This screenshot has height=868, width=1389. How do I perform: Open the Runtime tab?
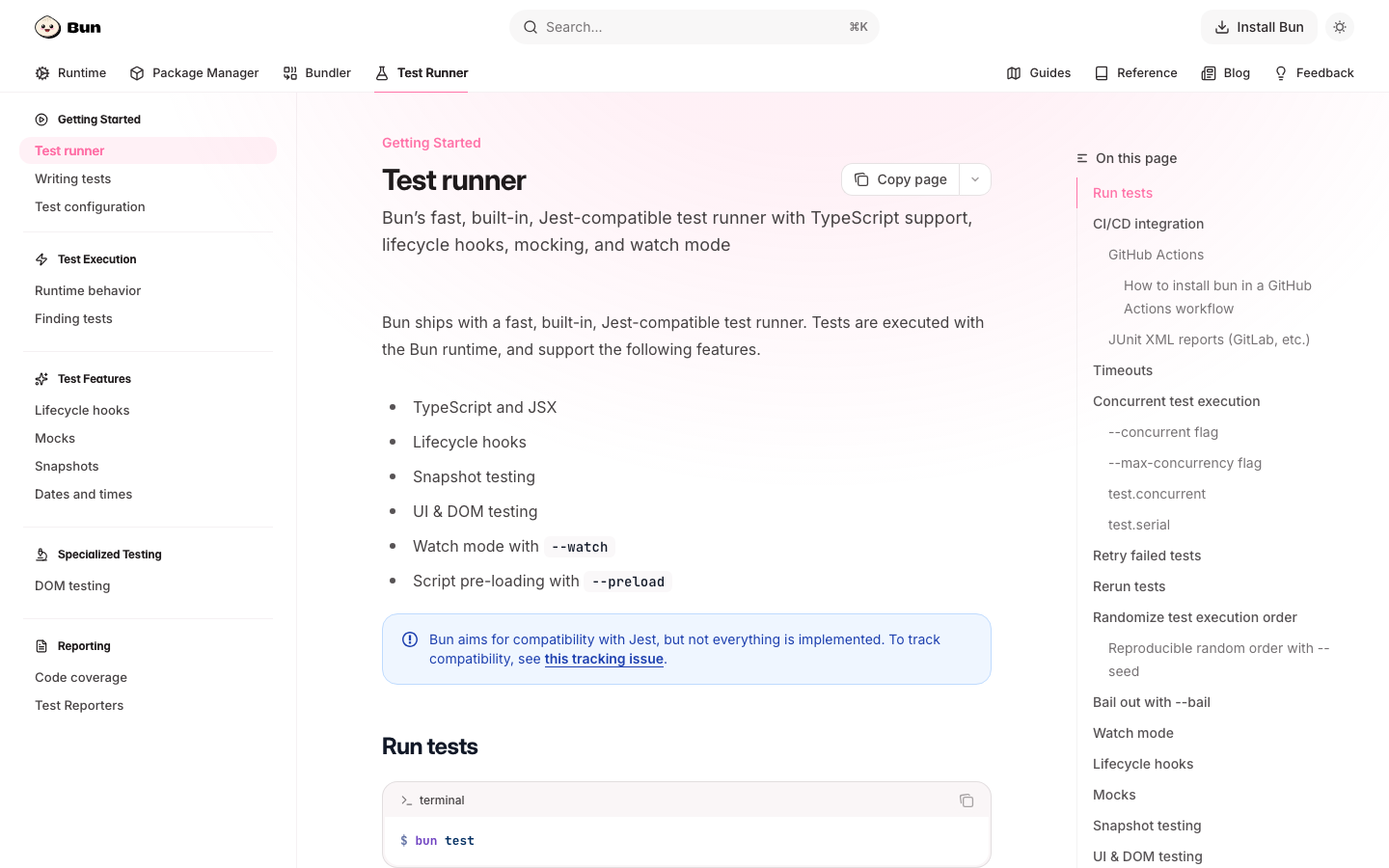point(70,73)
